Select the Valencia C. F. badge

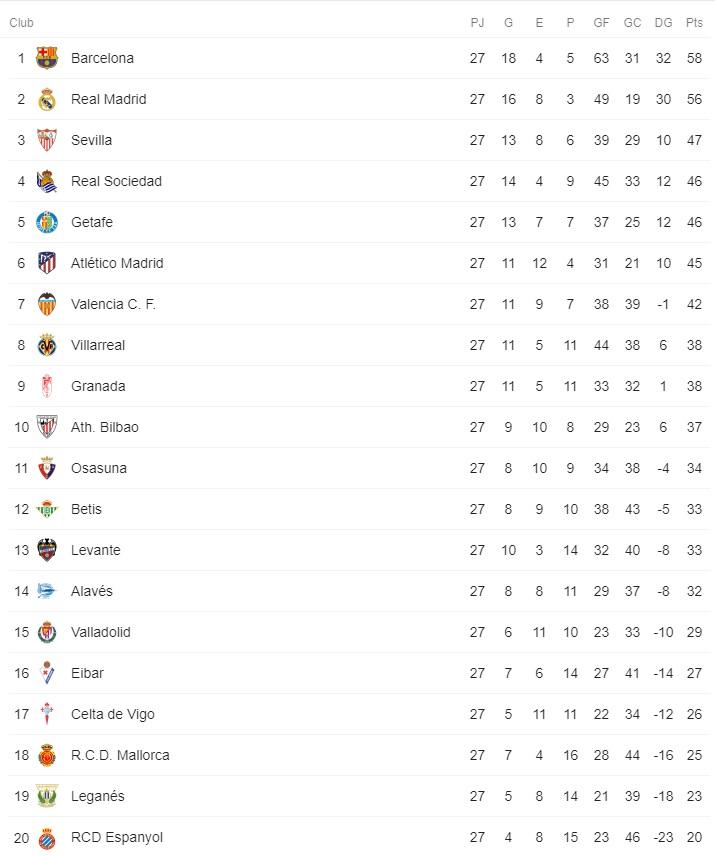point(47,304)
